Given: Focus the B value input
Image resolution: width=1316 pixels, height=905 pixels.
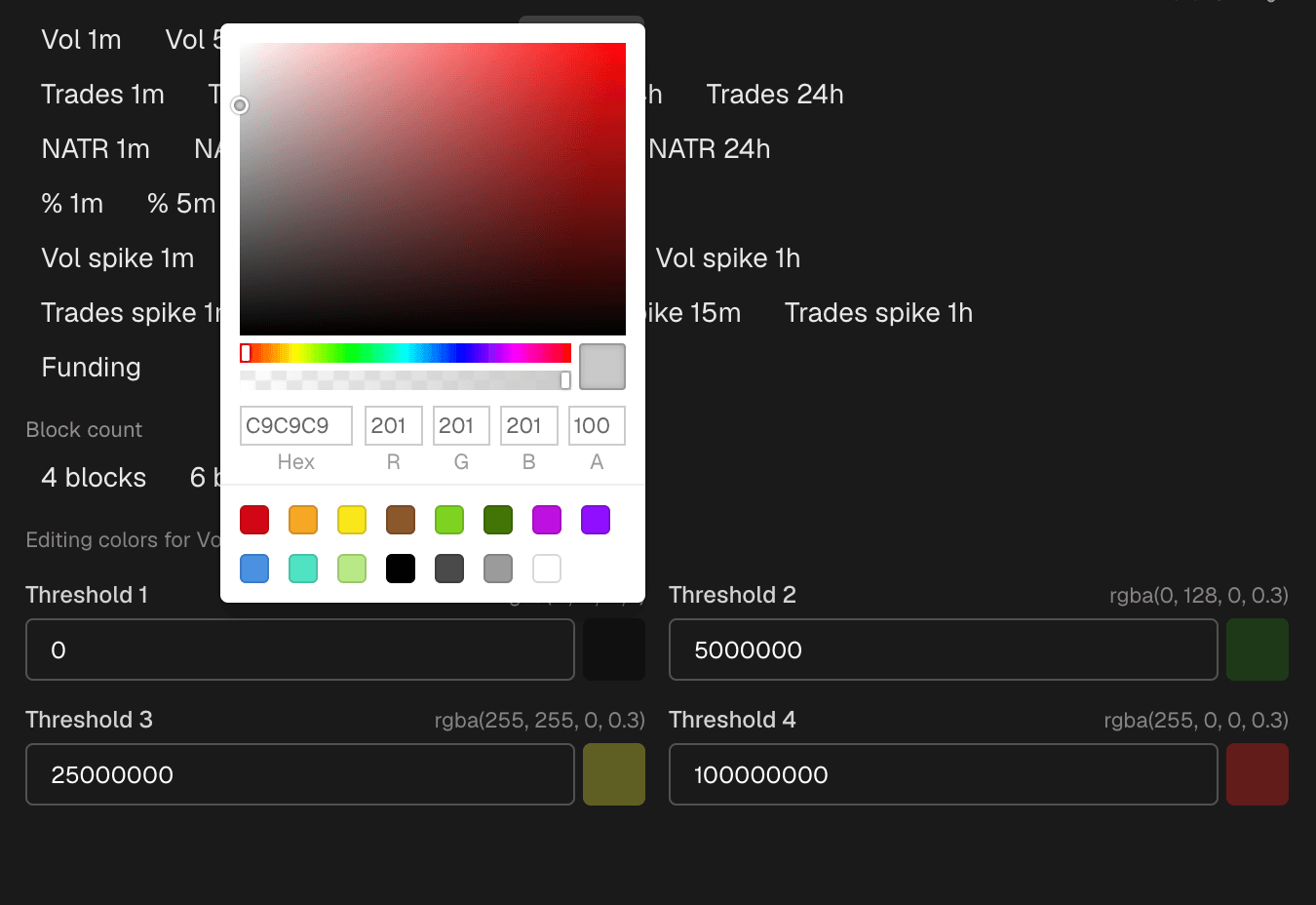Looking at the screenshot, I should (528, 425).
